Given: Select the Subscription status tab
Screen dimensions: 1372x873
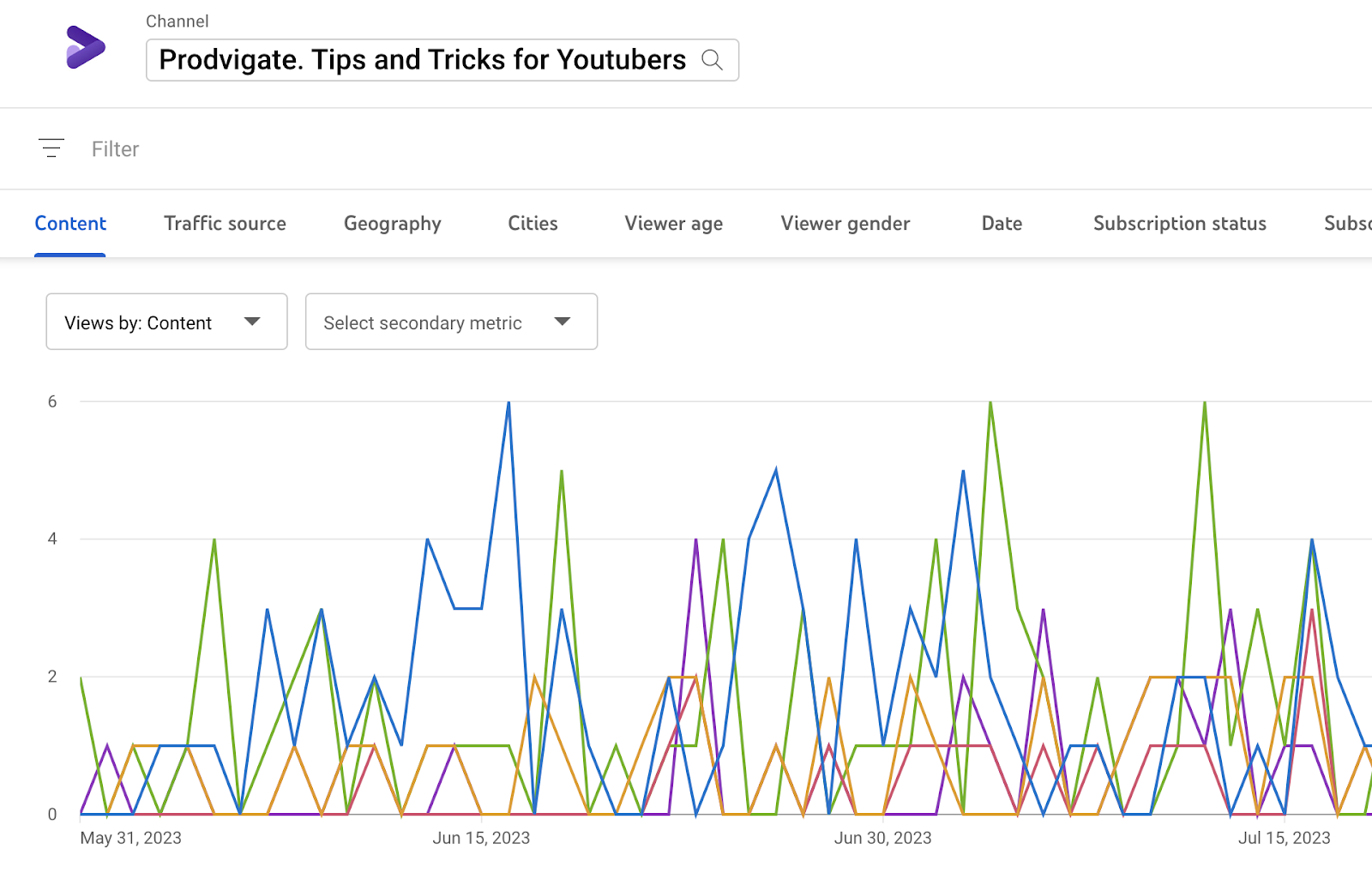Looking at the screenshot, I should click(x=1179, y=223).
